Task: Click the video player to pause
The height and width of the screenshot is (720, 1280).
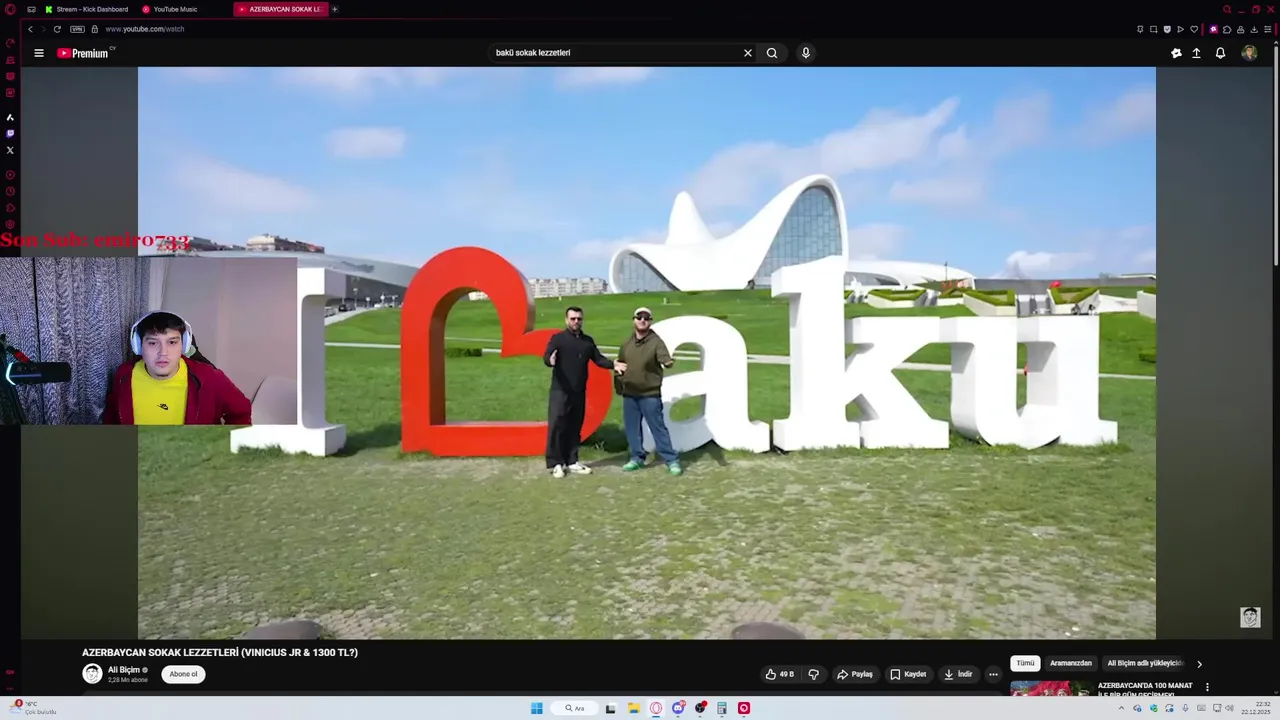Action: point(646,353)
